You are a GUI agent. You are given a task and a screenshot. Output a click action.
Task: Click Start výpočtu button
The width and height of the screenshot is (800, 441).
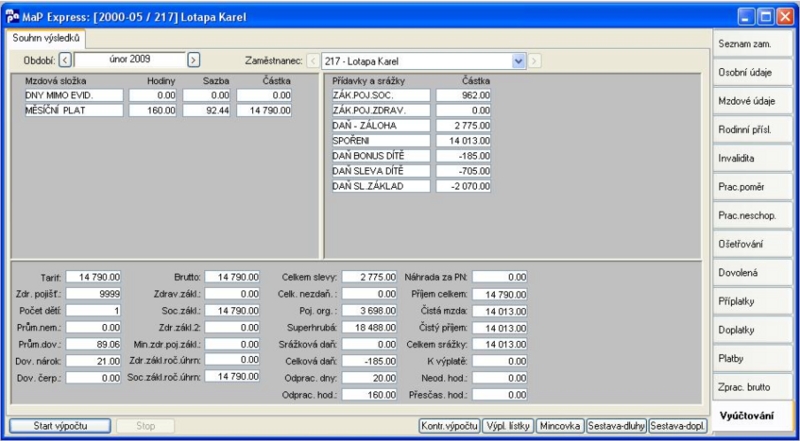pyautogui.click(x=60, y=425)
